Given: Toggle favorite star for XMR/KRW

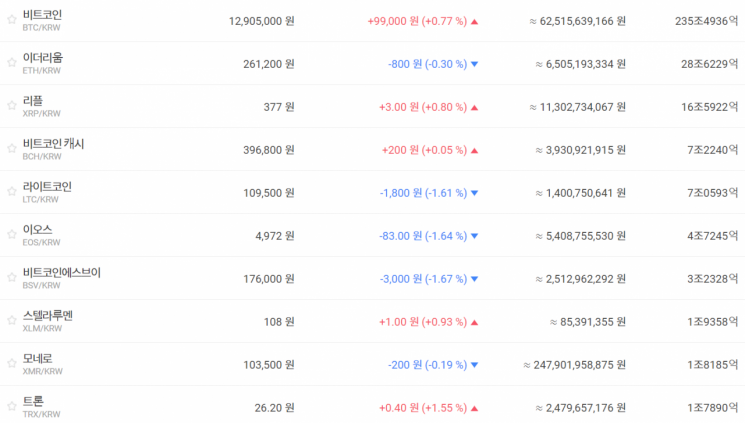Looking at the screenshot, I should [x=11, y=363].
